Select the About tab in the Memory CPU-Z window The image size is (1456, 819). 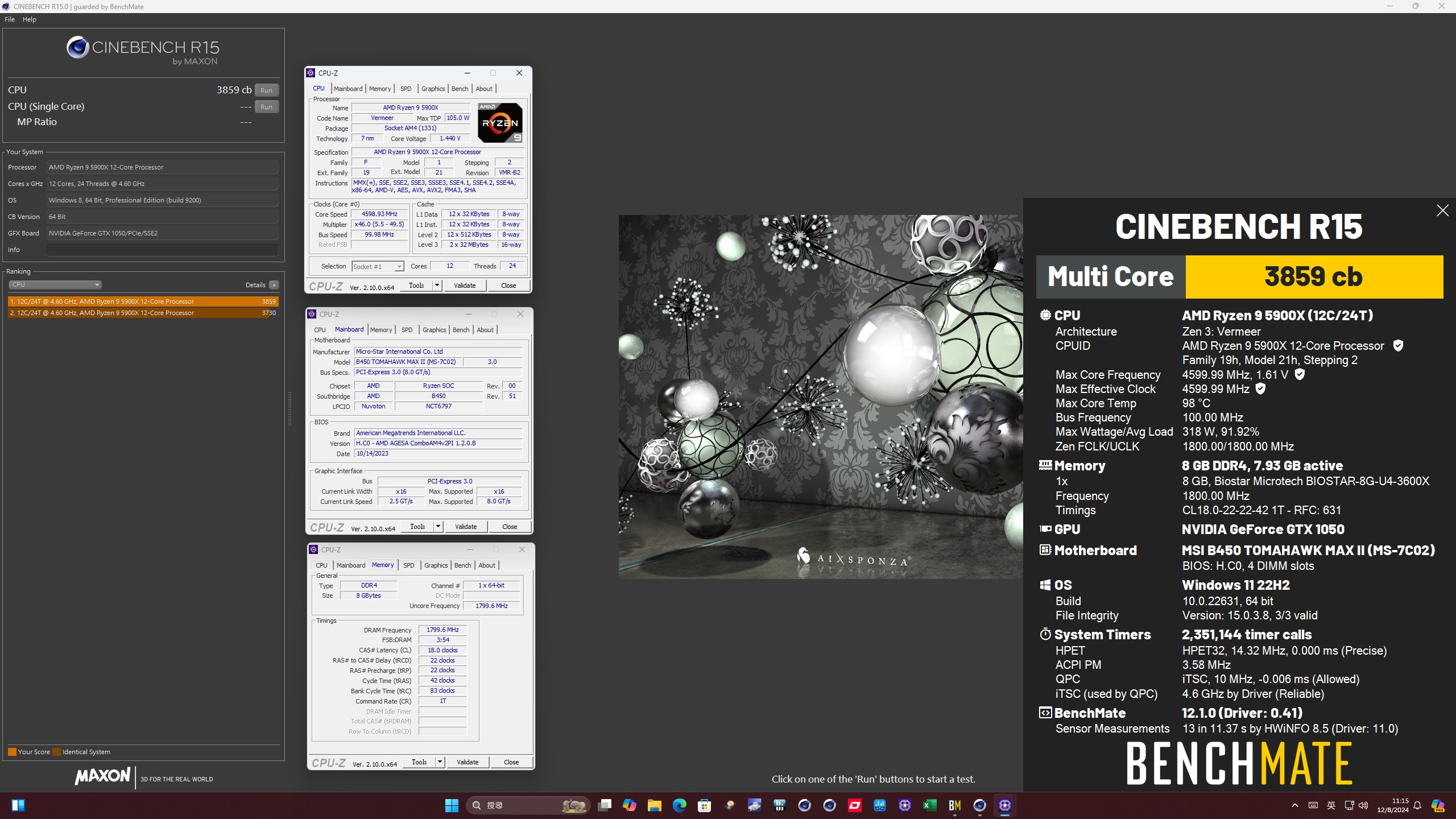[487, 565]
